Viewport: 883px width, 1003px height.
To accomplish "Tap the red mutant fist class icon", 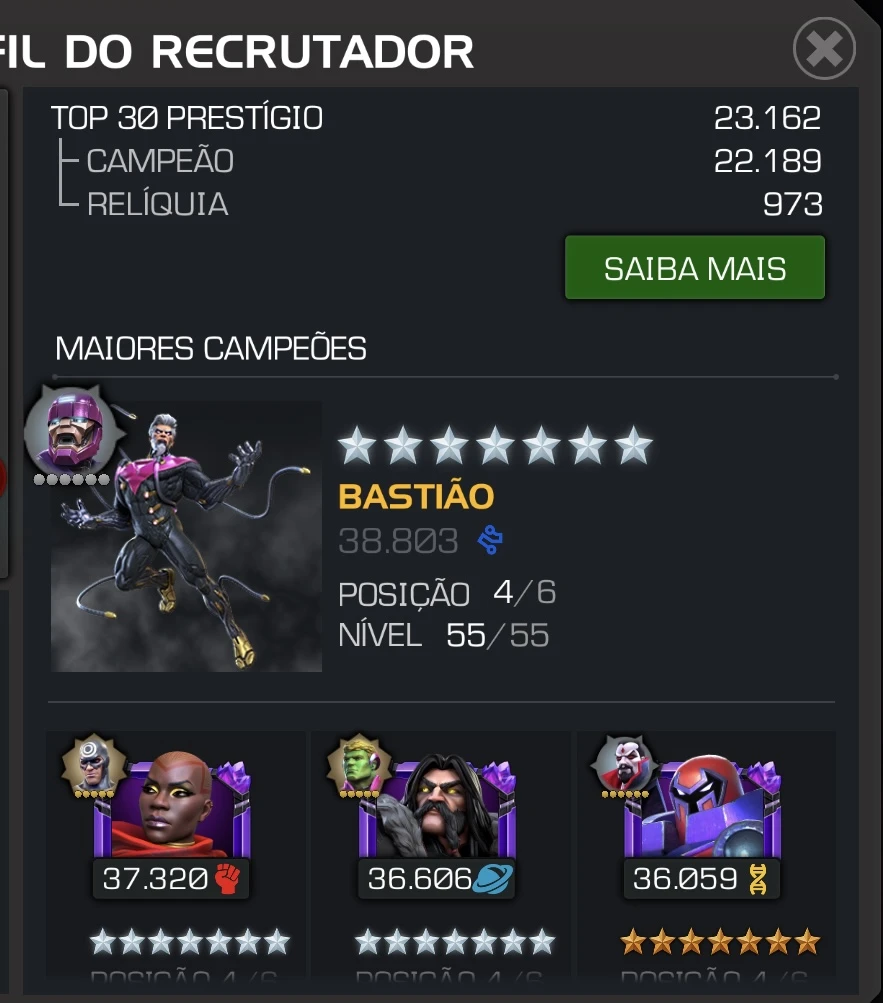I will coord(227,879).
